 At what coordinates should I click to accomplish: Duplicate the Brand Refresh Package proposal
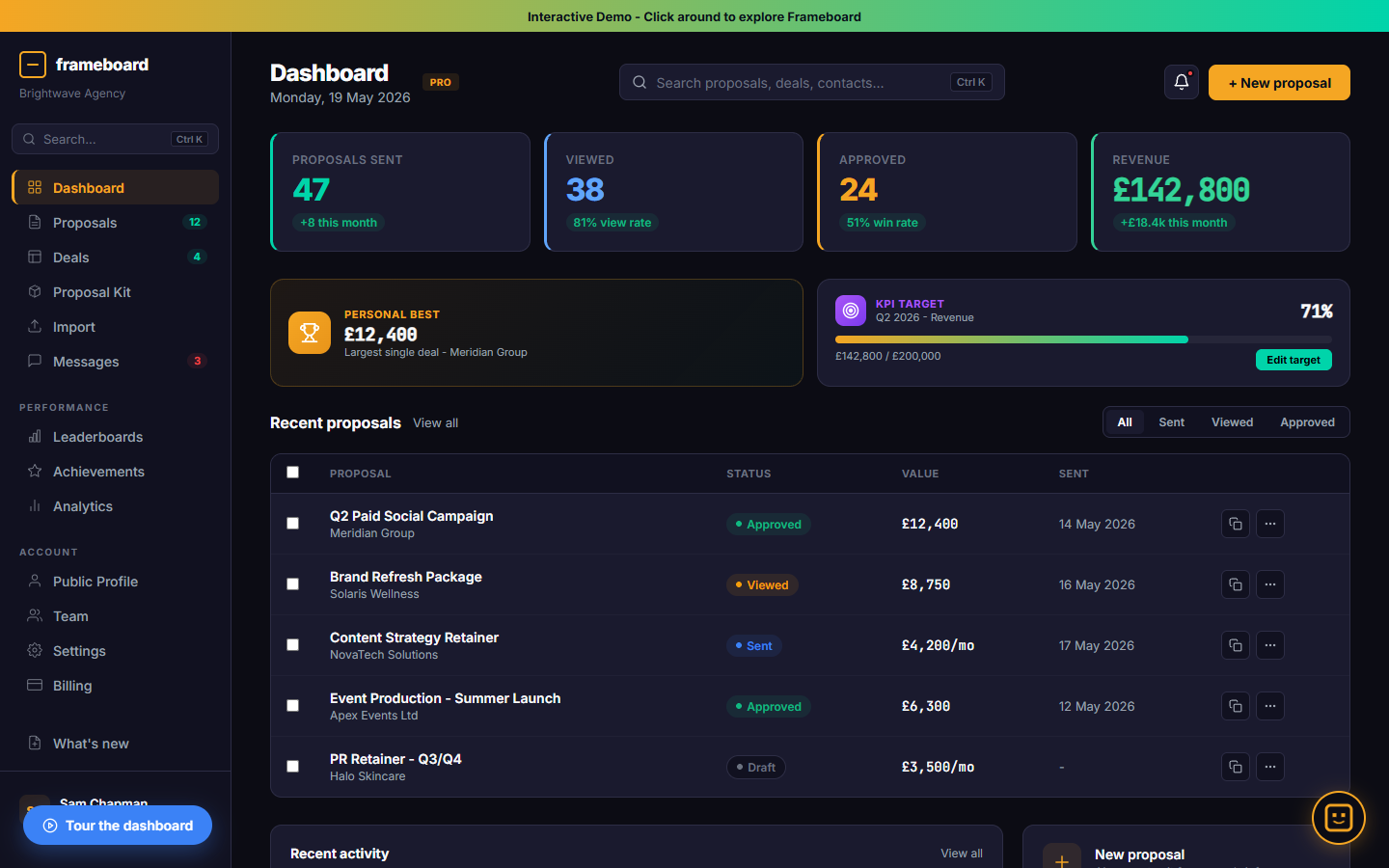[x=1236, y=584]
